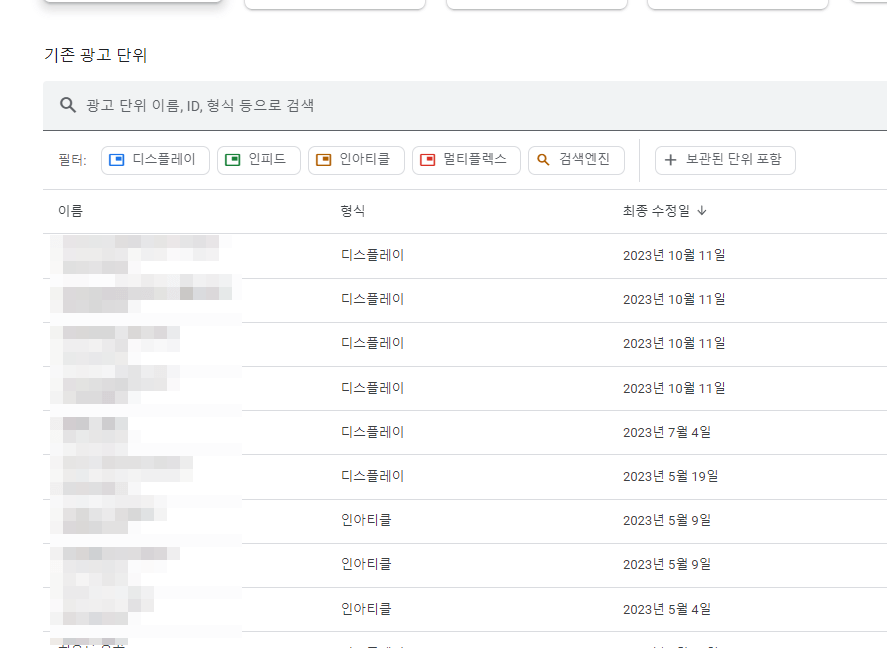
Task: Reverse sorting on the 최종 수정일 column
Action: [660, 211]
